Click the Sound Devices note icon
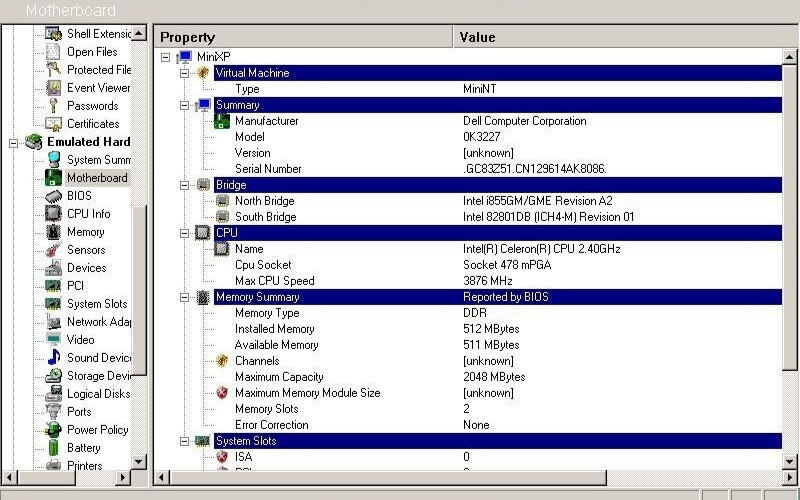The image size is (800, 500). click(53, 358)
